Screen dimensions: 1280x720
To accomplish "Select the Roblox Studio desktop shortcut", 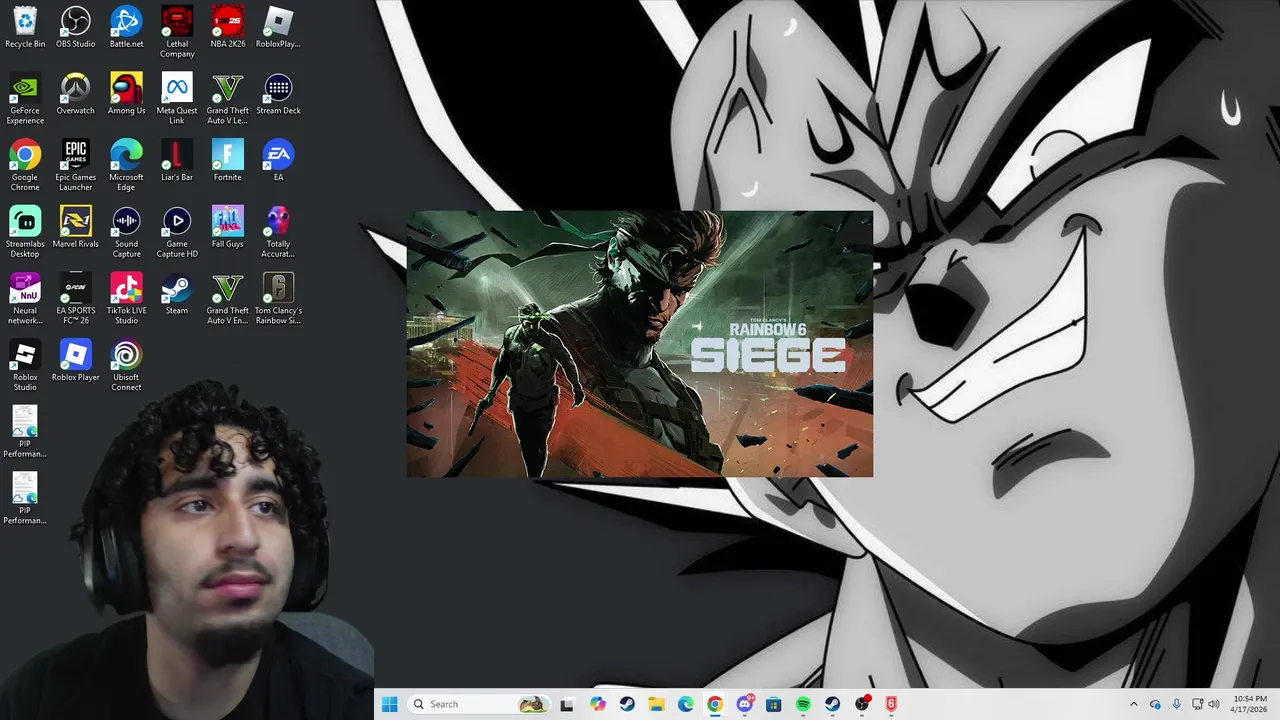I will (25, 365).
